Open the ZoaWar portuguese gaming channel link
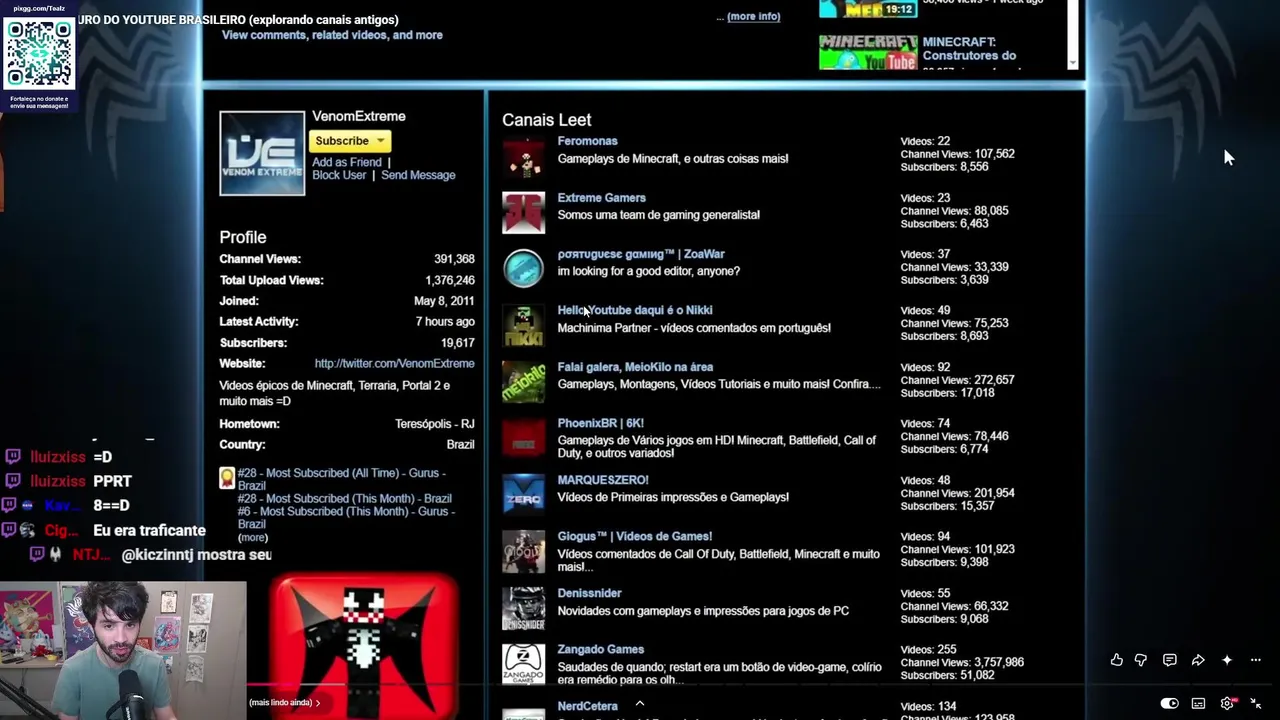The width and height of the screenshot is (1280, 720). [641, 254]
